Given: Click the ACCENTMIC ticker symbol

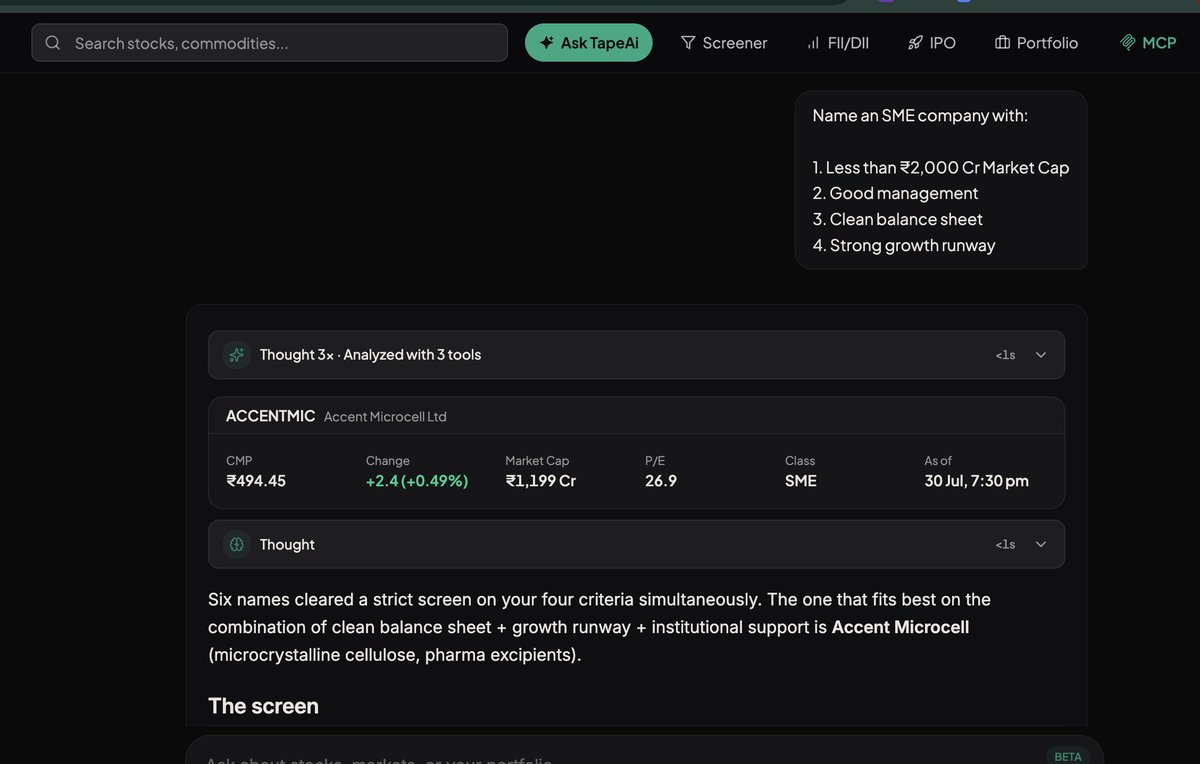Looking at the screenshot, I should pyautogui.click(x=270, y=416).
